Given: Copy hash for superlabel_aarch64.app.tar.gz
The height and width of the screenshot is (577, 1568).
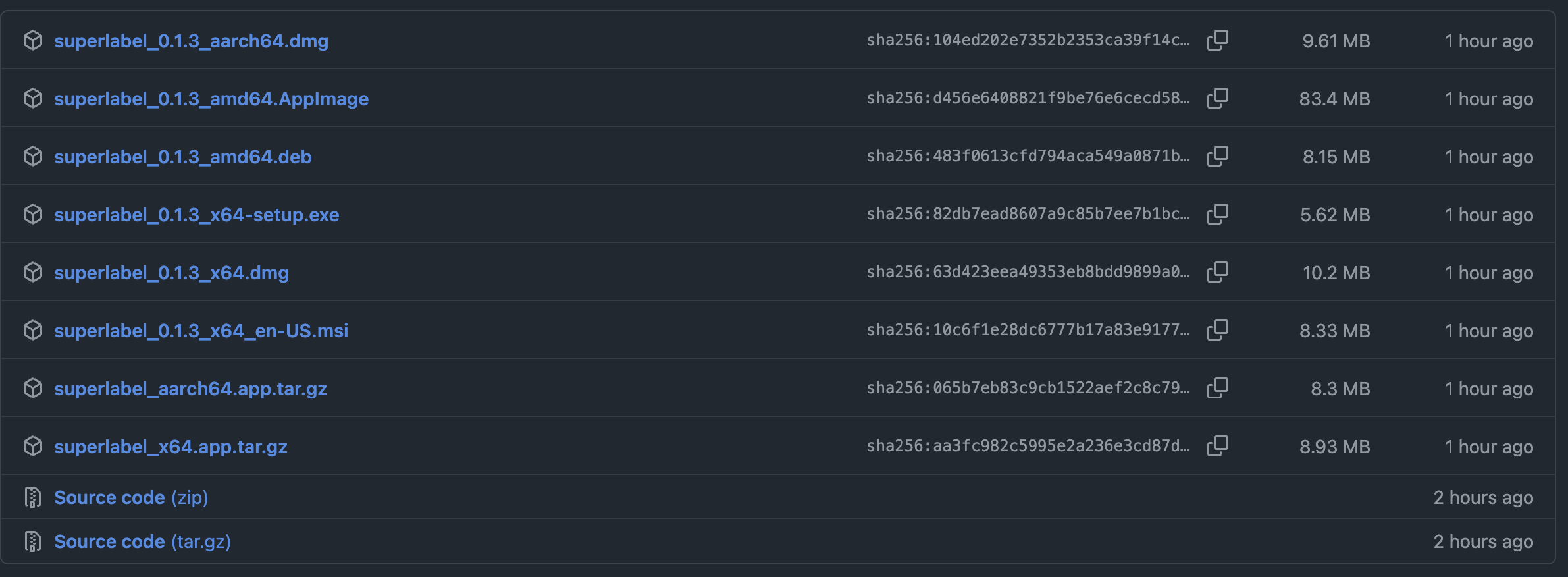Looking at the screenshot, I should pos(1218,388).
